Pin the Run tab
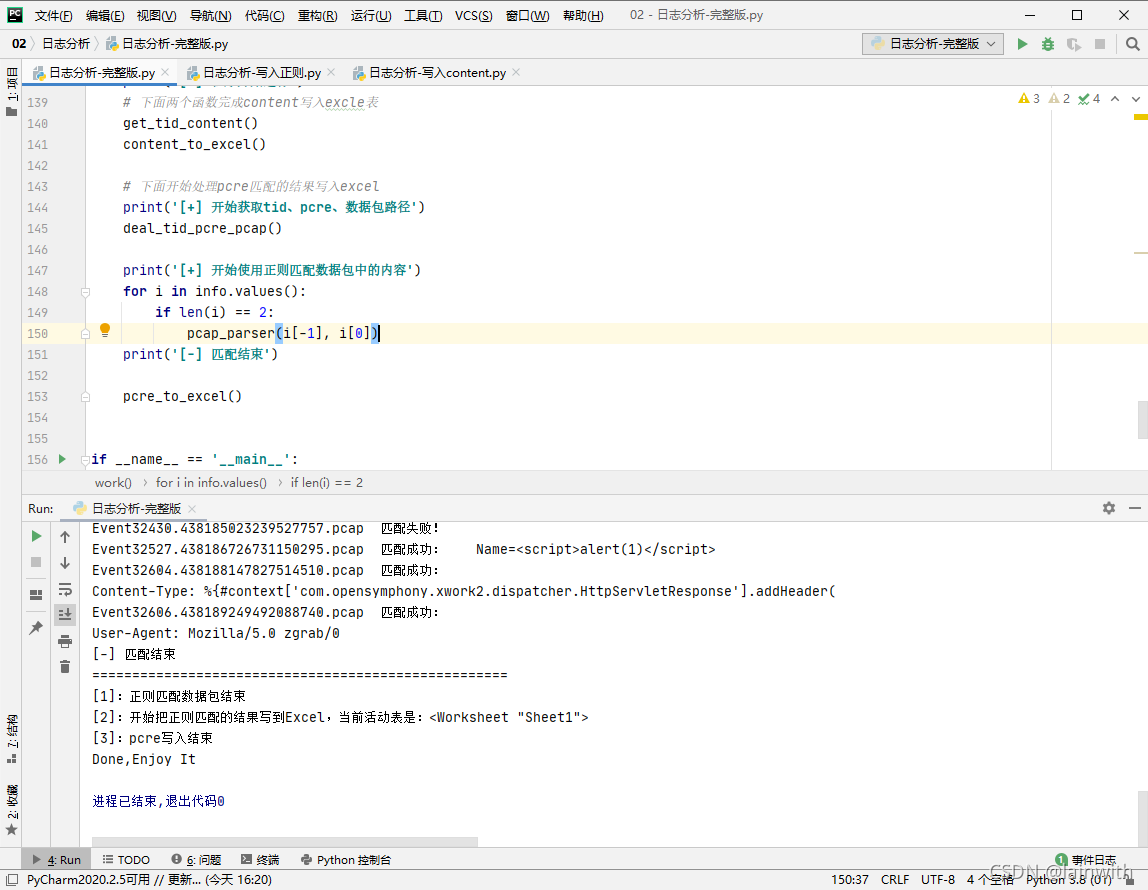 (x=36, y=627)
